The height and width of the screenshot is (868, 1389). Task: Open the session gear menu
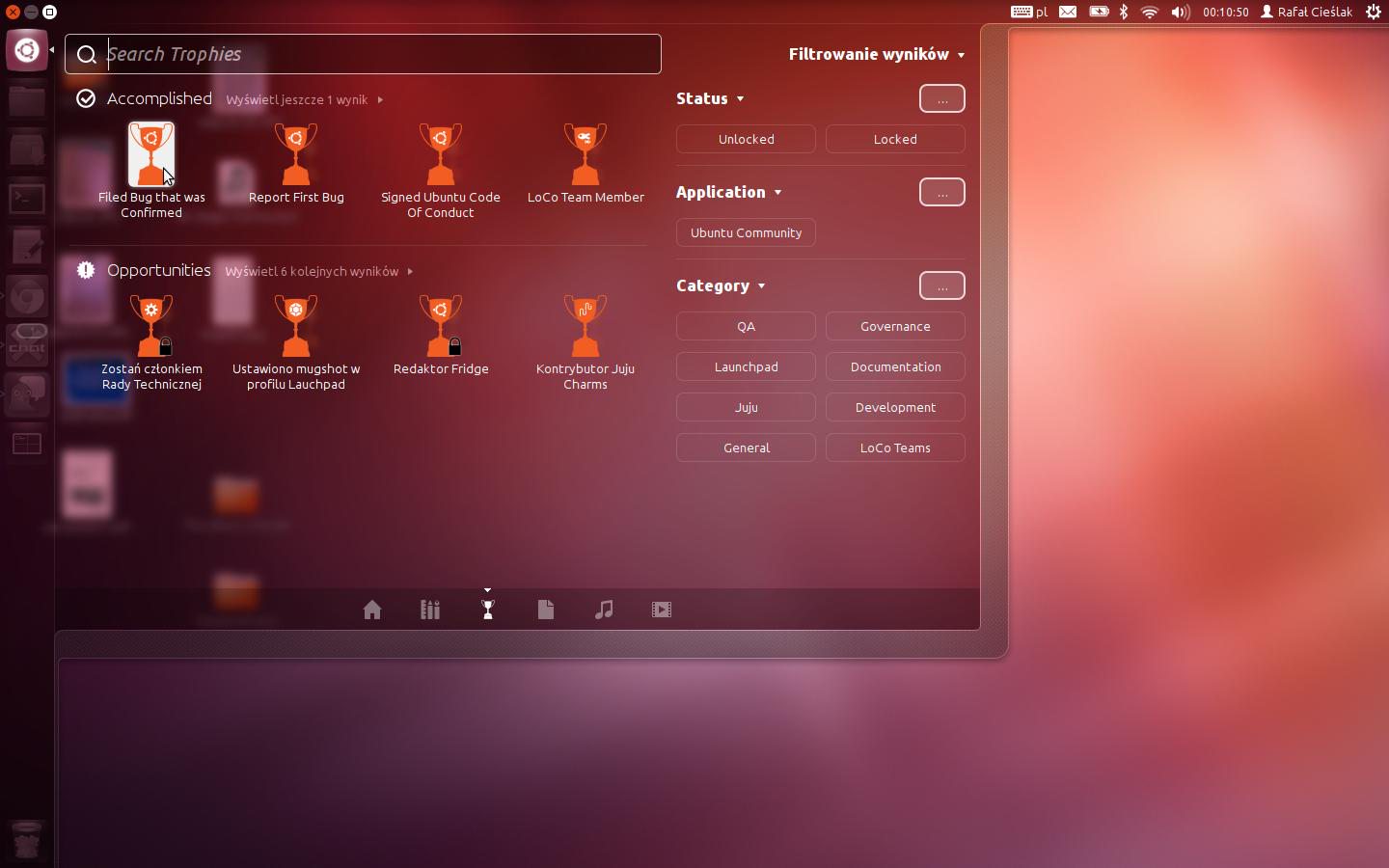(x=1374, y=12)
